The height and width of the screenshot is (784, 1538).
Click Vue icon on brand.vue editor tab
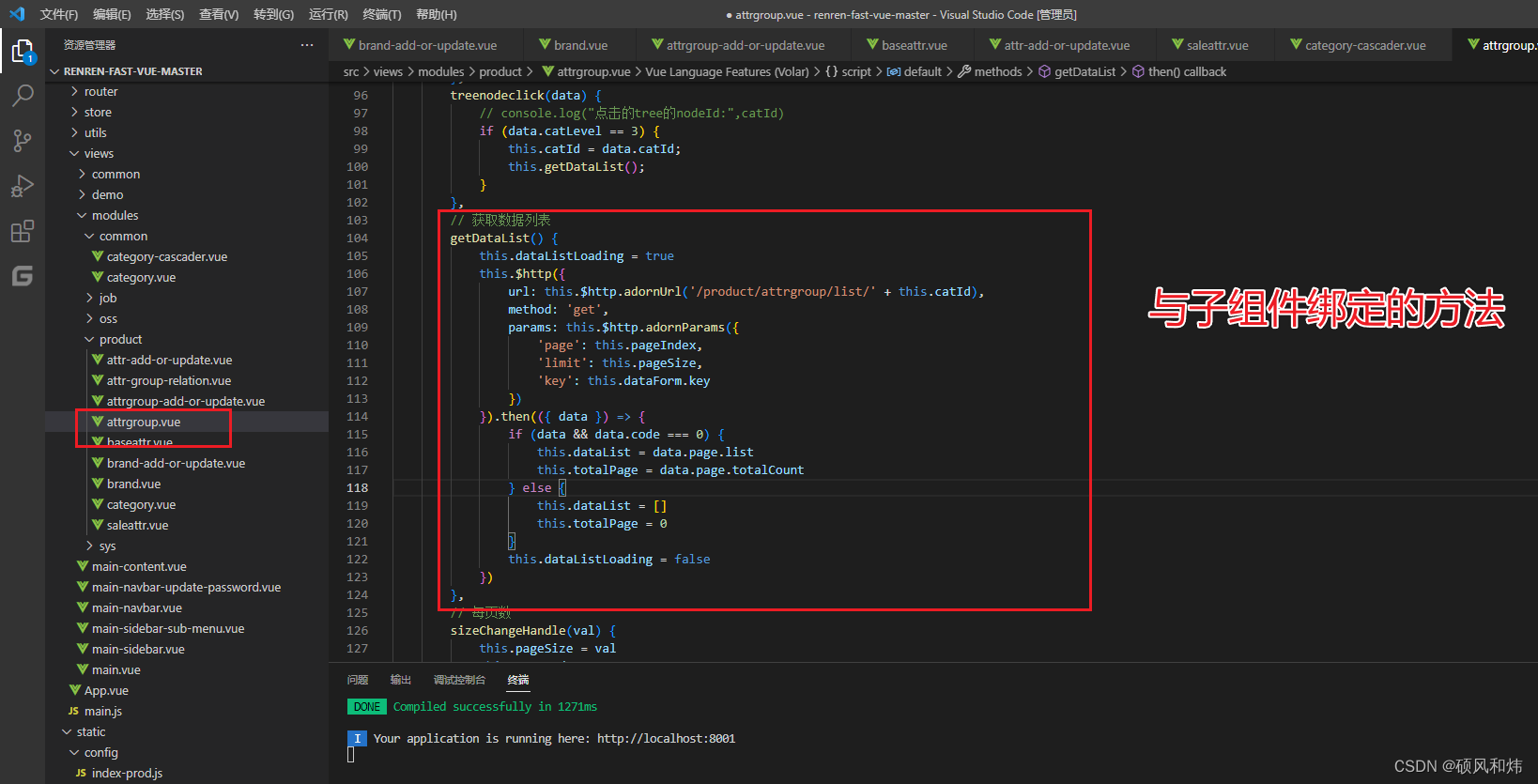click(x=545, y=44)
